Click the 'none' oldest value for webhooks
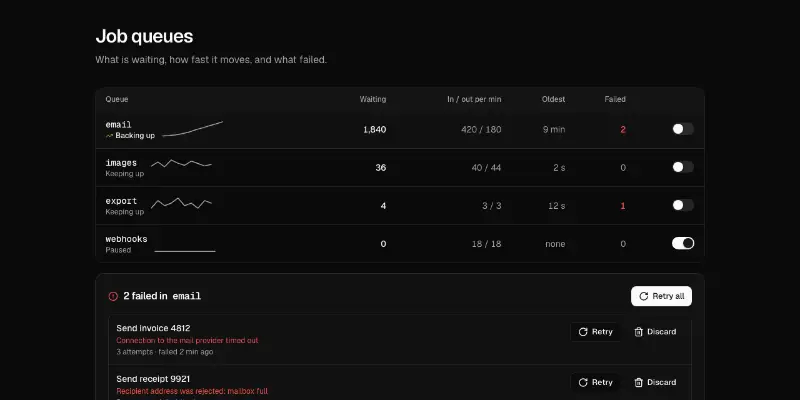 tap(555, 244)
